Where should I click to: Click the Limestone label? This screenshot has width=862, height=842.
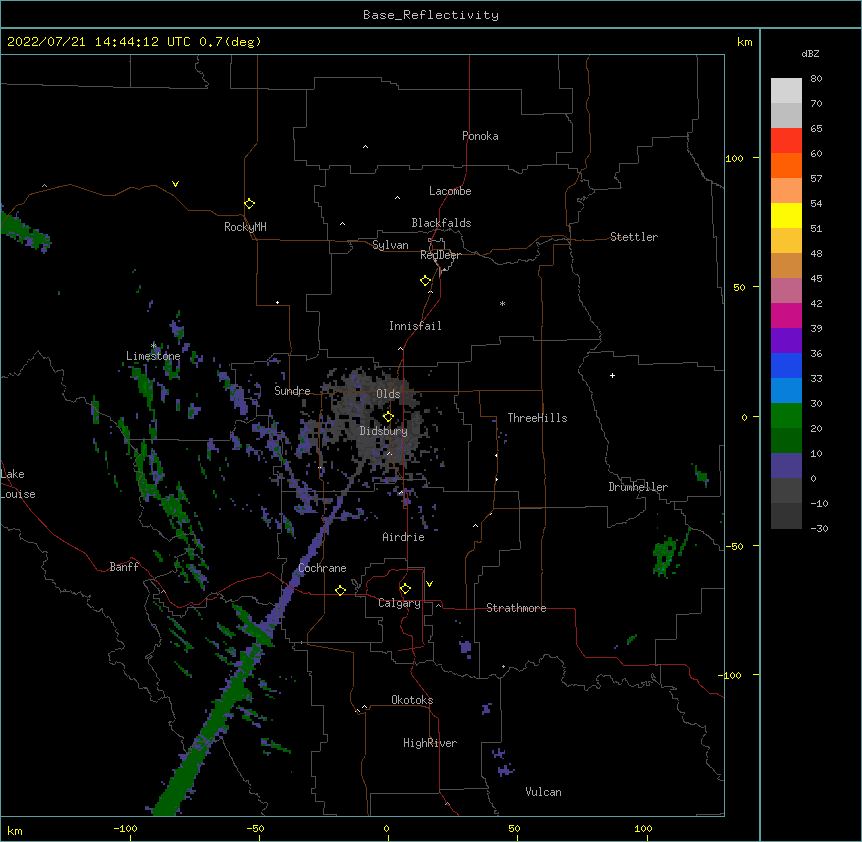[153, 356]
